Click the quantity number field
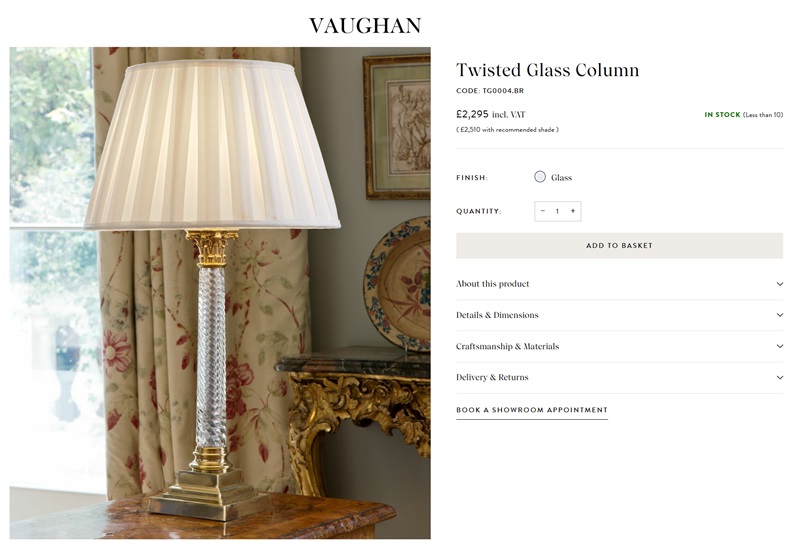 click(557, 211)
